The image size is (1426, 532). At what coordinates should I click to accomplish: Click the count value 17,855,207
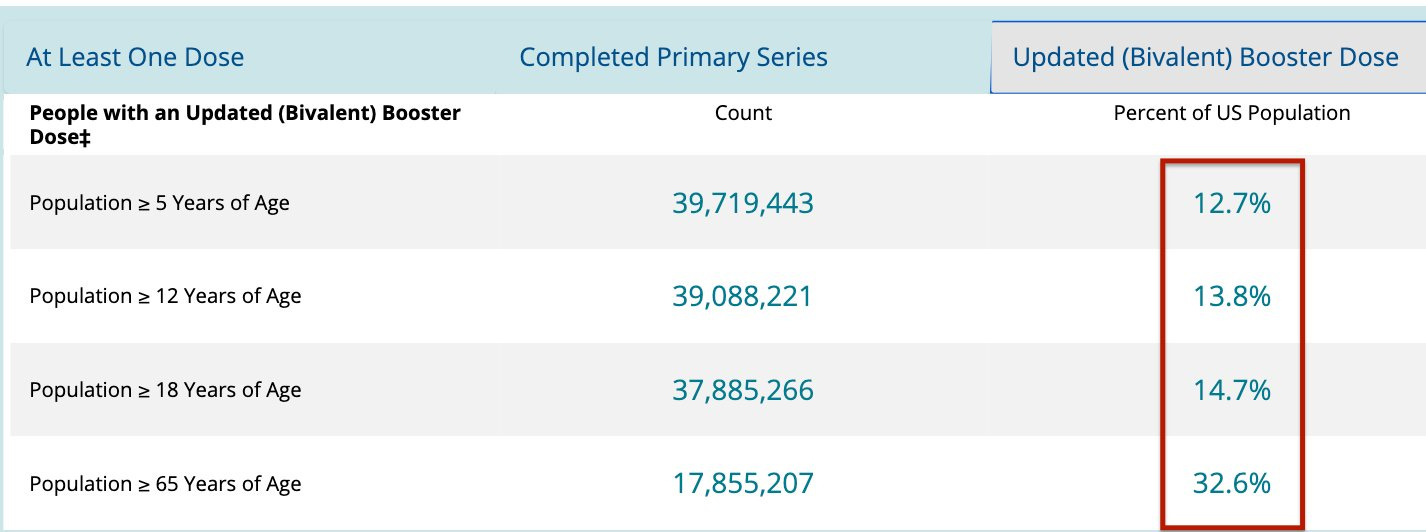click(x=743, y=484)
